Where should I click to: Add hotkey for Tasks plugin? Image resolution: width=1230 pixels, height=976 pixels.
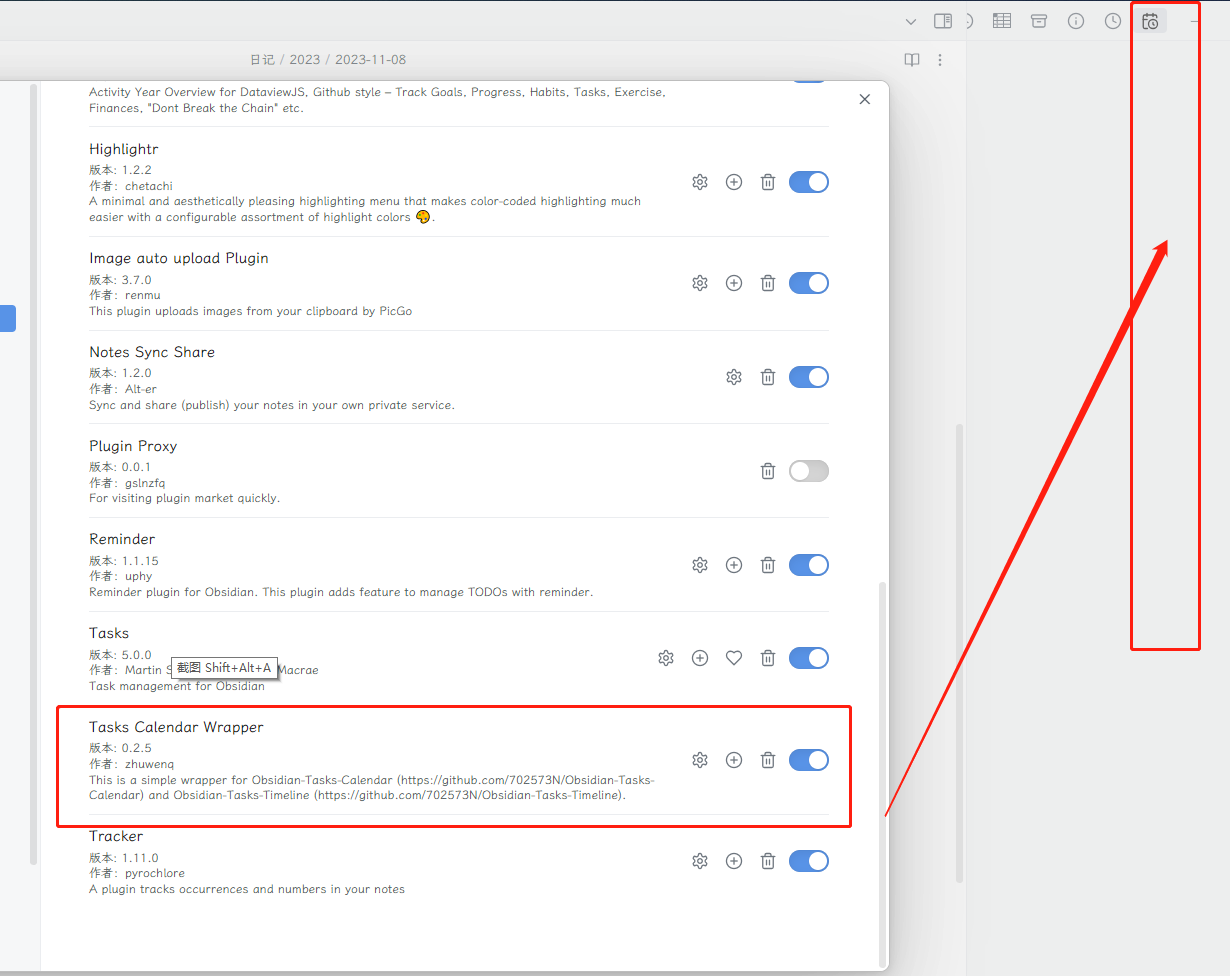pos(700,658)
